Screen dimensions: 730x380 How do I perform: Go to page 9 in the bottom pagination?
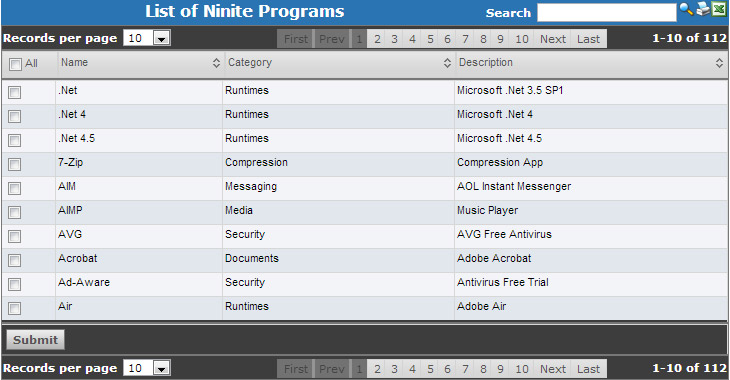(x=500, y=369)
